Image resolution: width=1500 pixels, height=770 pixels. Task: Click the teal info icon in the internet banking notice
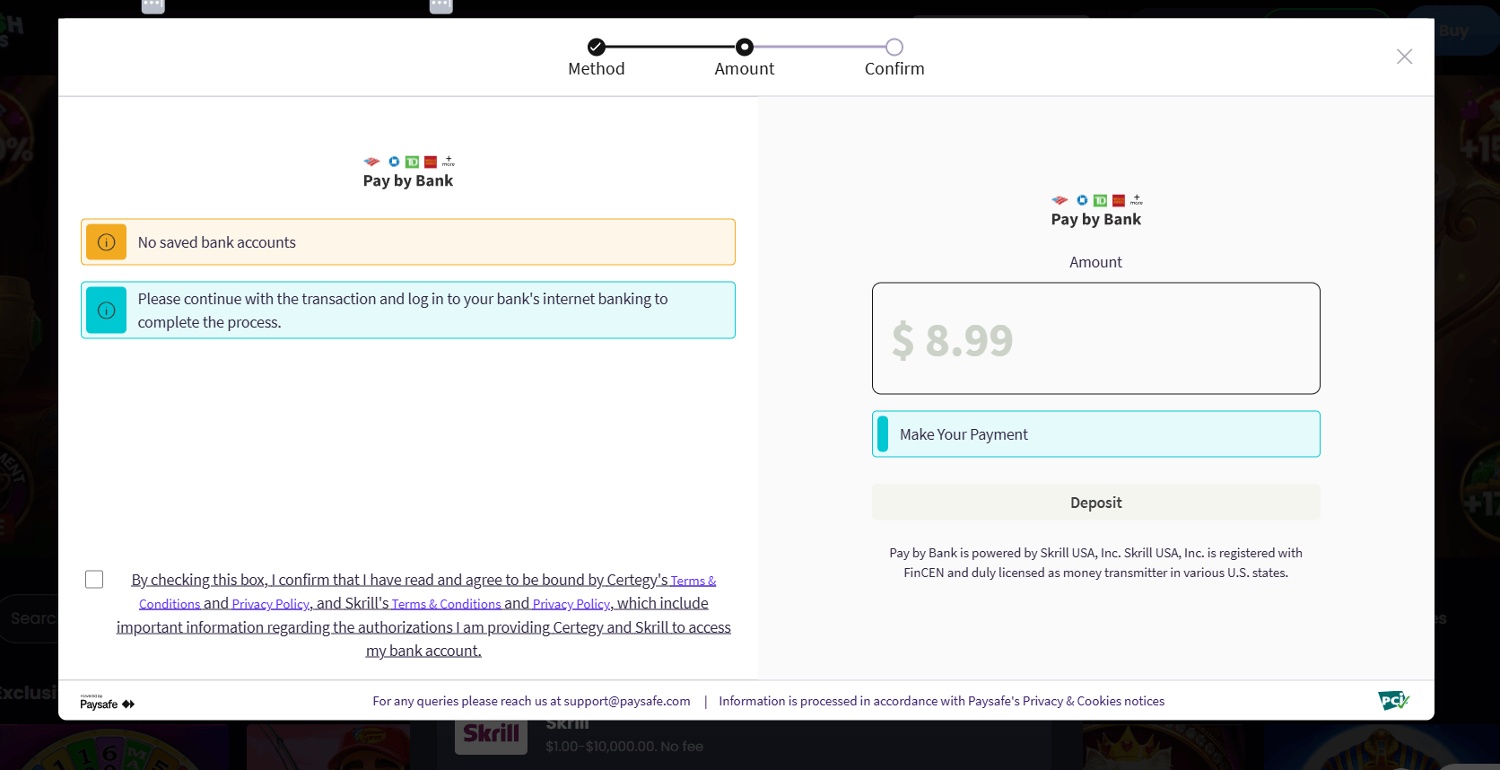(x=106, y=310)
